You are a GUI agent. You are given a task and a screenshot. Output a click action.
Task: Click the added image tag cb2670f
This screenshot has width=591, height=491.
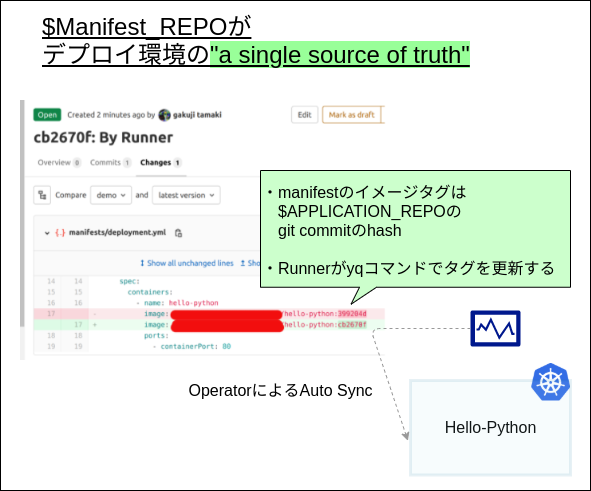[352, 324]
